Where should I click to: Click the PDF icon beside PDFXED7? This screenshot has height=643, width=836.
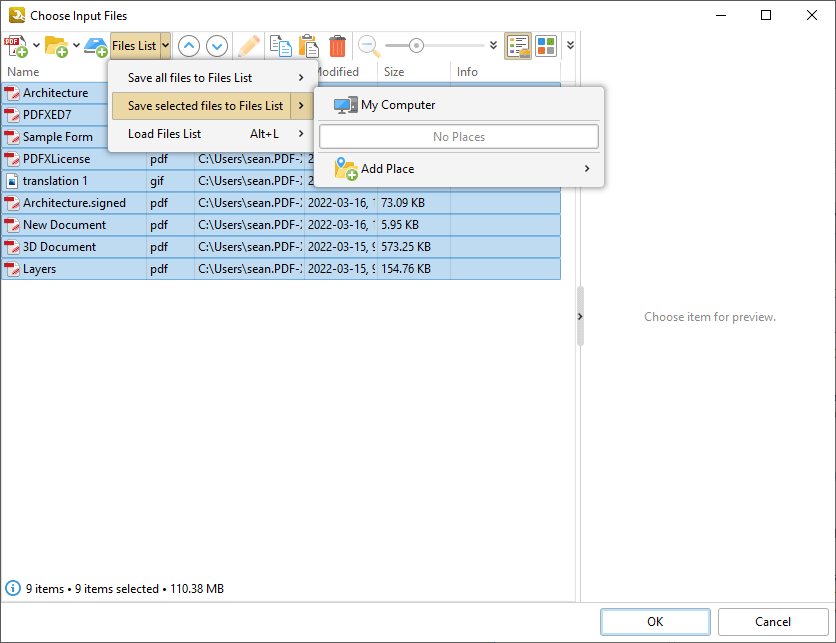(x=12, y=115)
